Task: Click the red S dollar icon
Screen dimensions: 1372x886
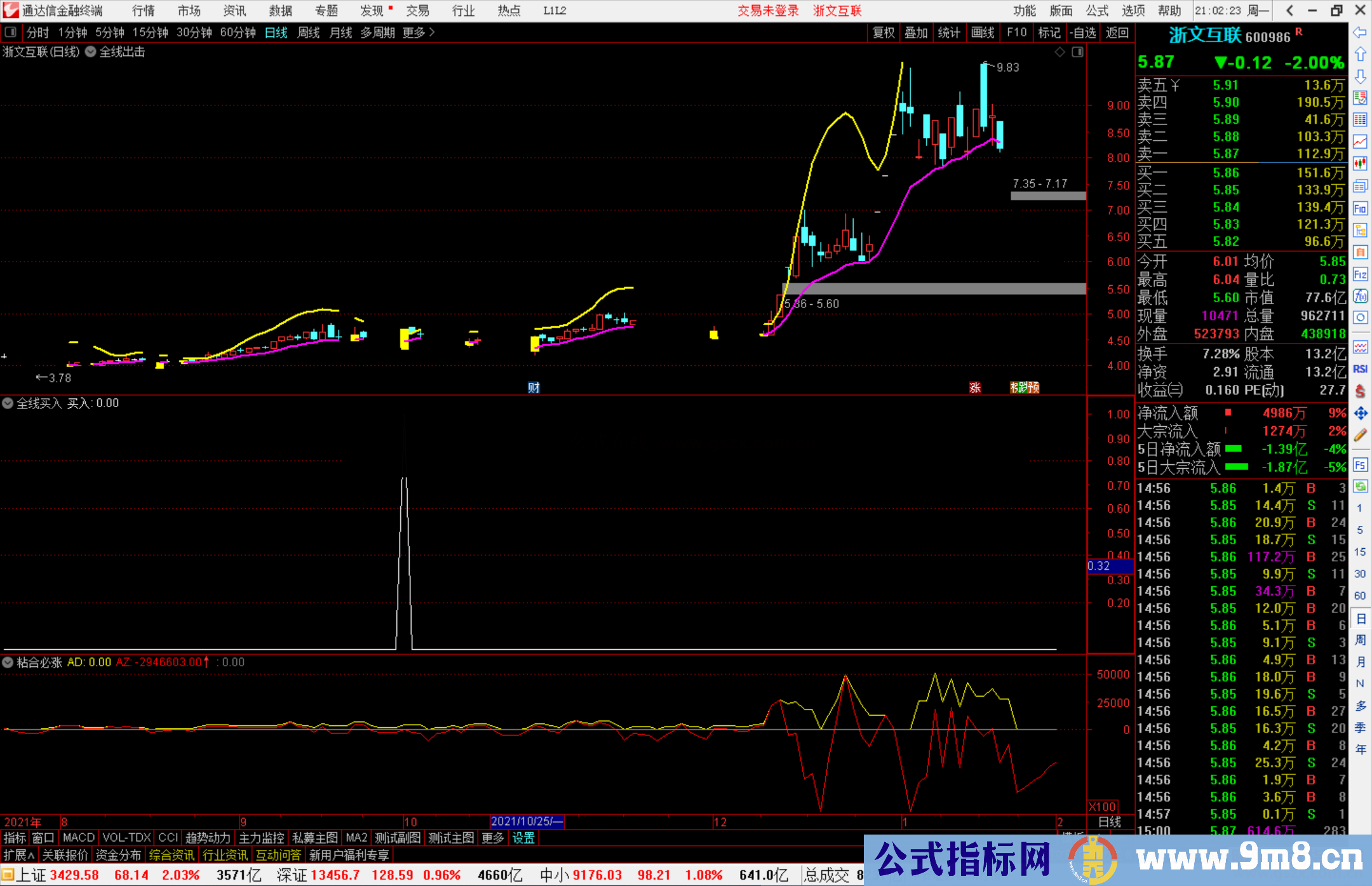Action: [1360, 391]
